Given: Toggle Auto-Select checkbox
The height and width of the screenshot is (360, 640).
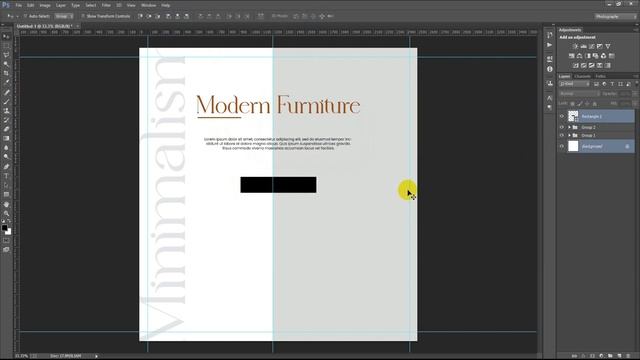Looking at the screenshot, I should [x=25, y=16].
